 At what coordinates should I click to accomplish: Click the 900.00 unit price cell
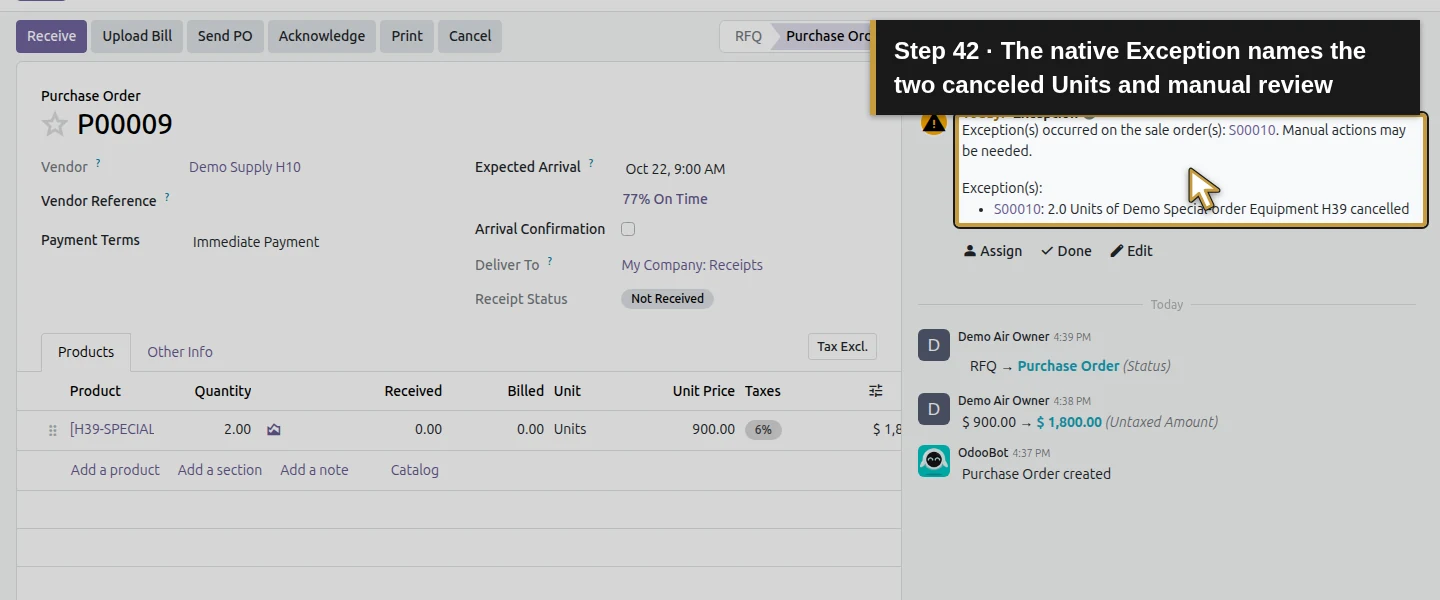tap(713, 429)
